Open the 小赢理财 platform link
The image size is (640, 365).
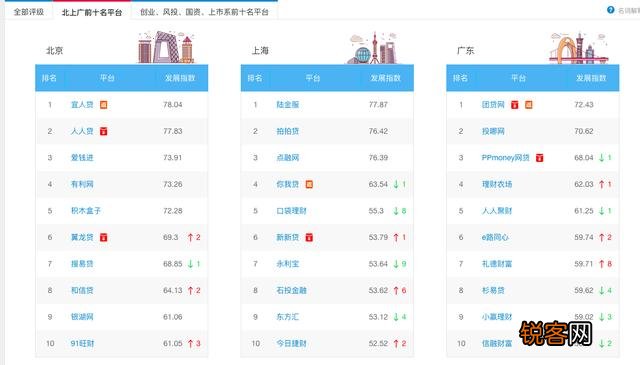coord(497,317)
